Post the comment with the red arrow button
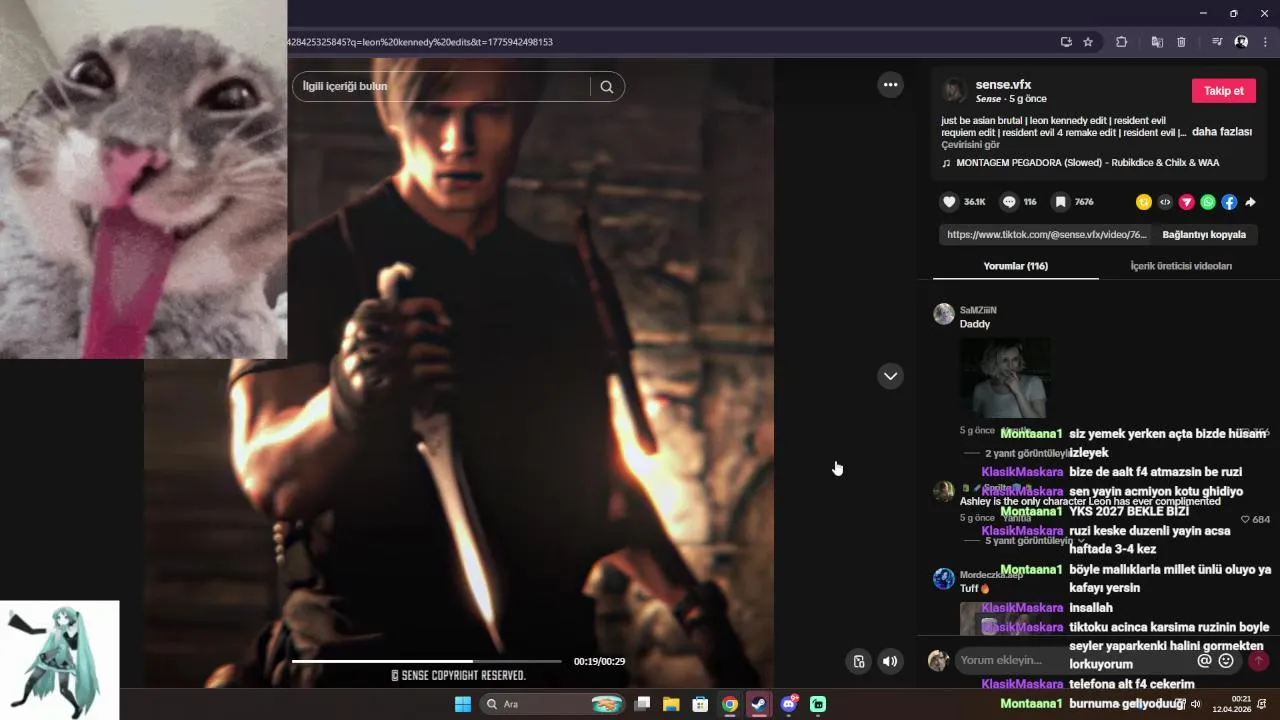1280x720 pixels. [x=1258, y=660]
